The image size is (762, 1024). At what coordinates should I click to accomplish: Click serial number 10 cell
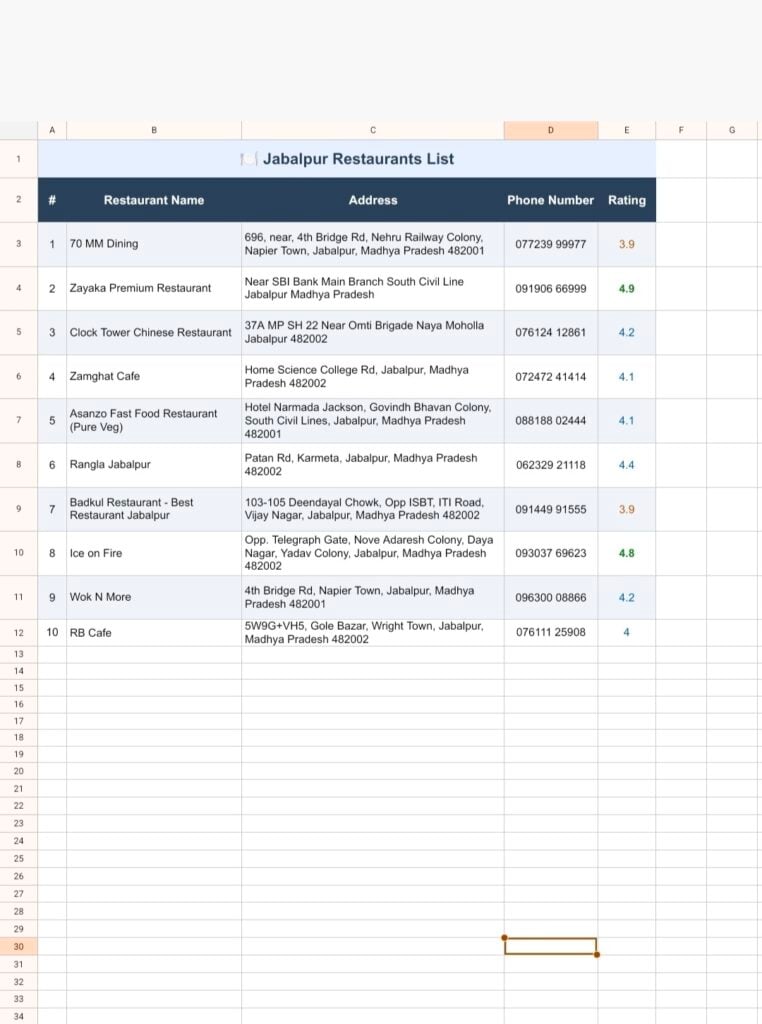click(52, 632)
